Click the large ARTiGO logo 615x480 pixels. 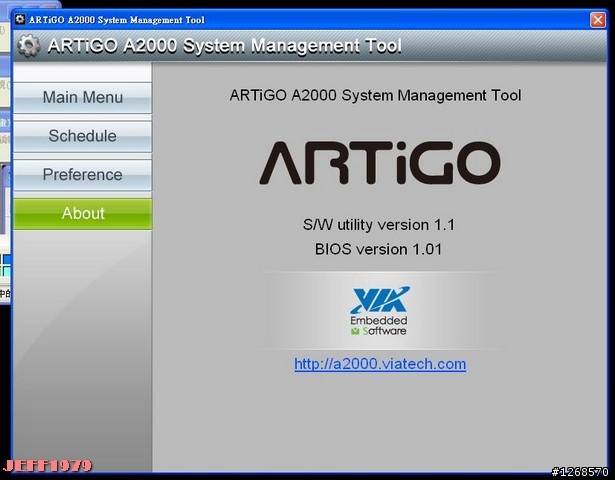[379, 163]
